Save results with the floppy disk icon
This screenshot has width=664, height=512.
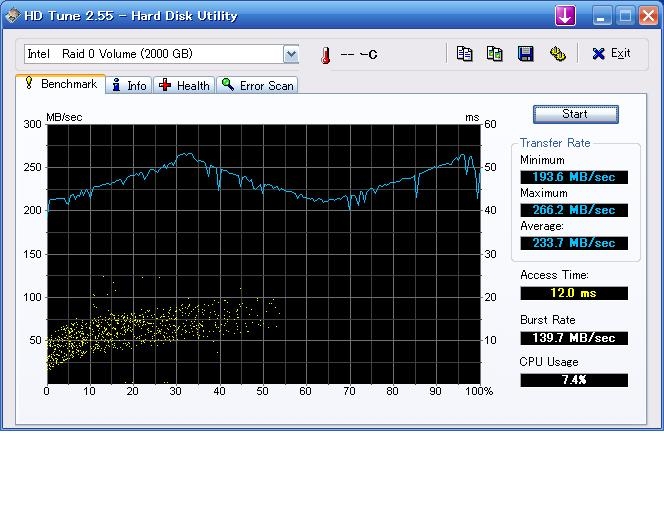(526, 54)
